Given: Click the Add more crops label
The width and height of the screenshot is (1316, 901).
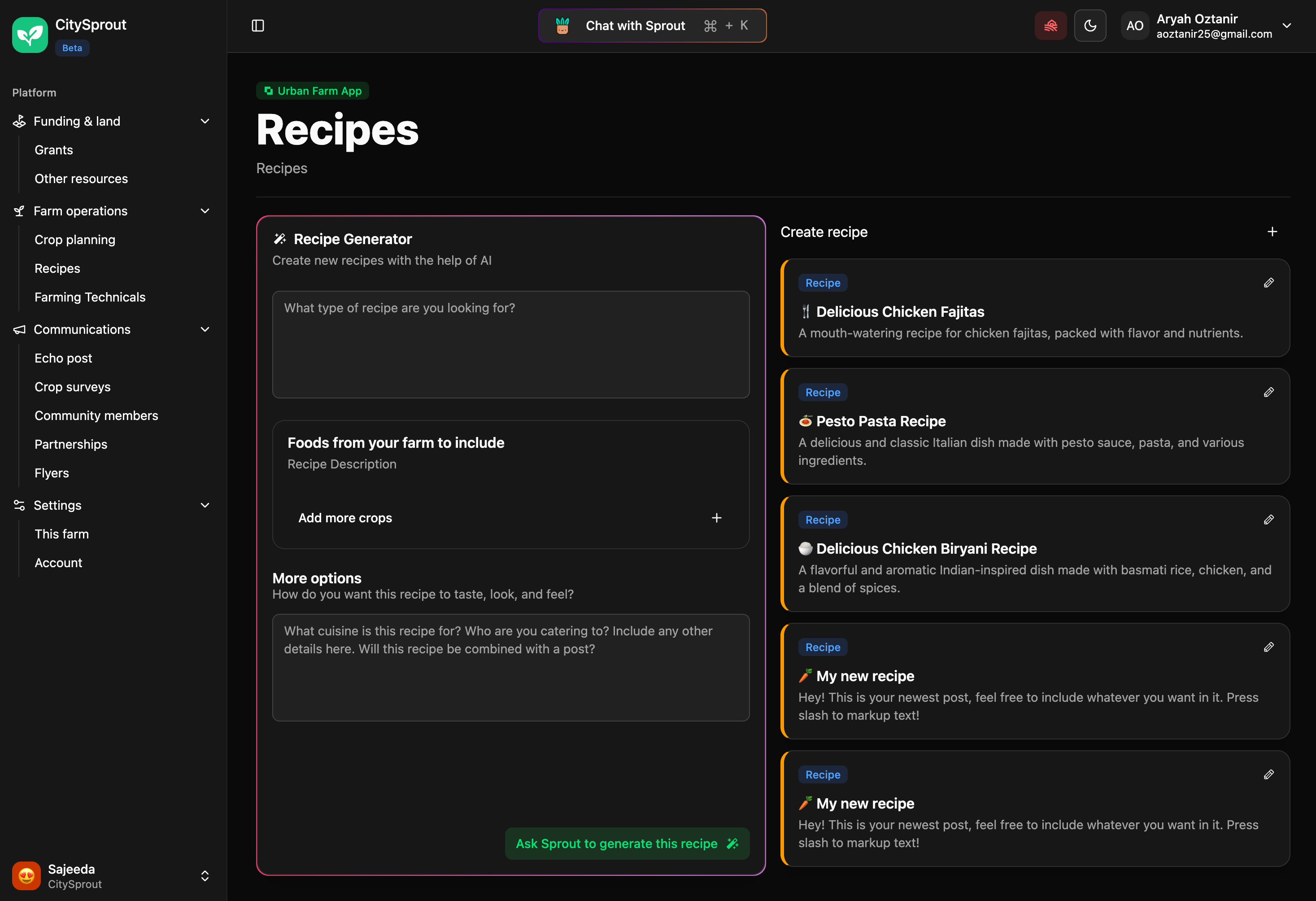Looking at the screenshot, I should coord(345,518).
